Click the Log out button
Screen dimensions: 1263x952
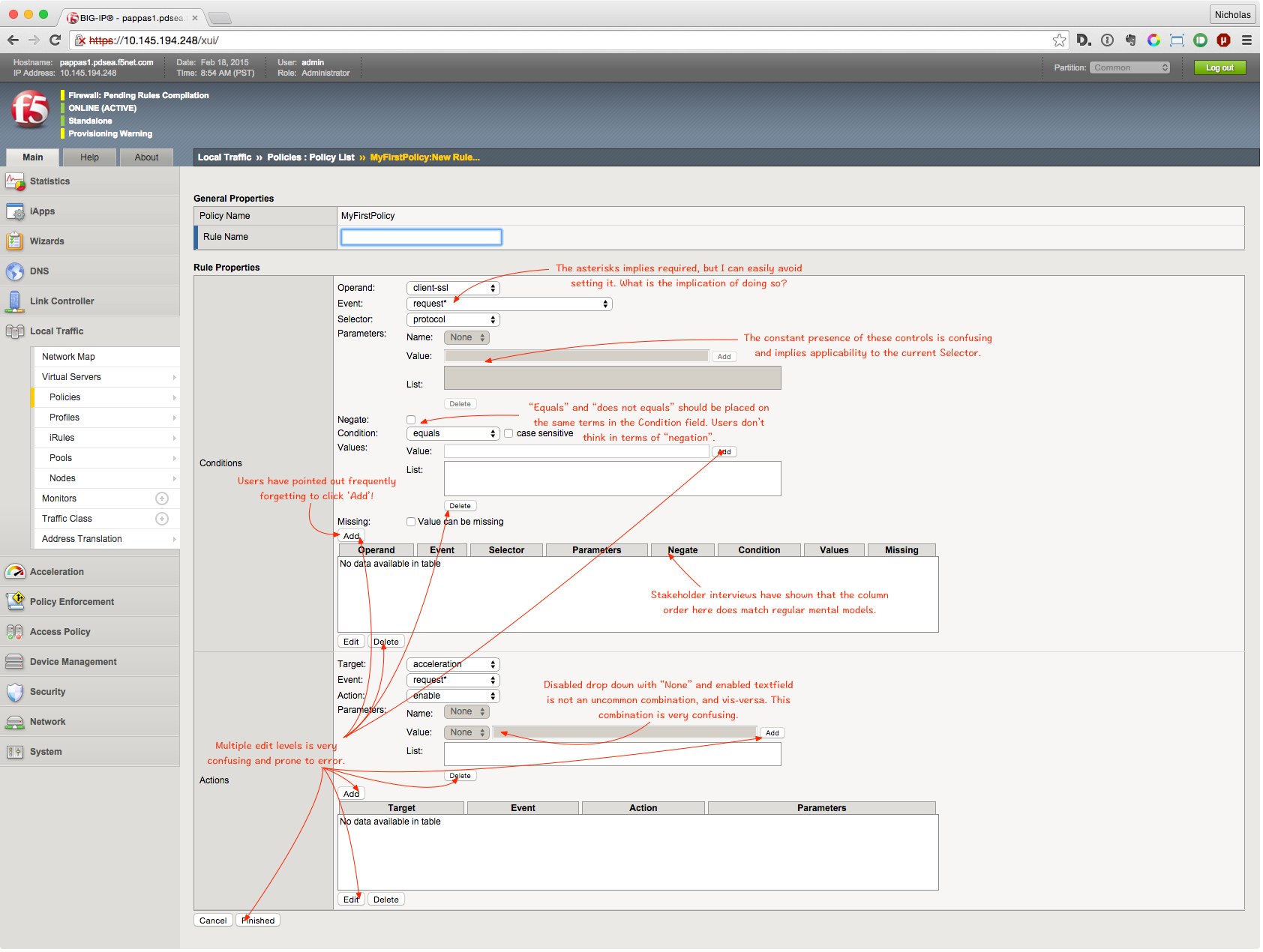(1219, 67)
